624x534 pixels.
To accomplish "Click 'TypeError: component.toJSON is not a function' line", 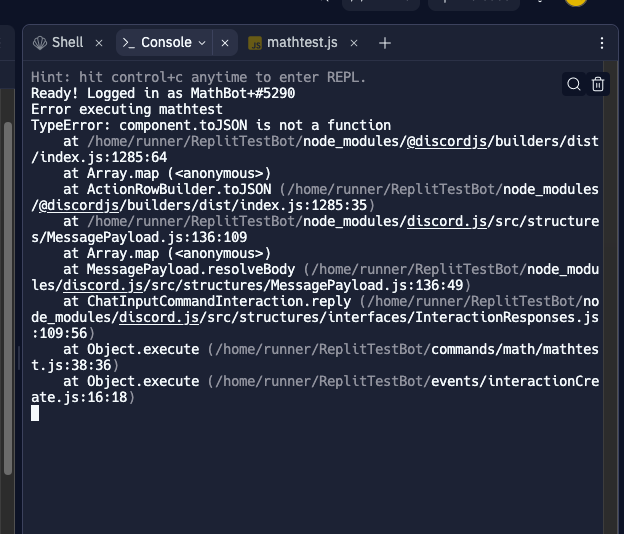I will coord(211,125).
